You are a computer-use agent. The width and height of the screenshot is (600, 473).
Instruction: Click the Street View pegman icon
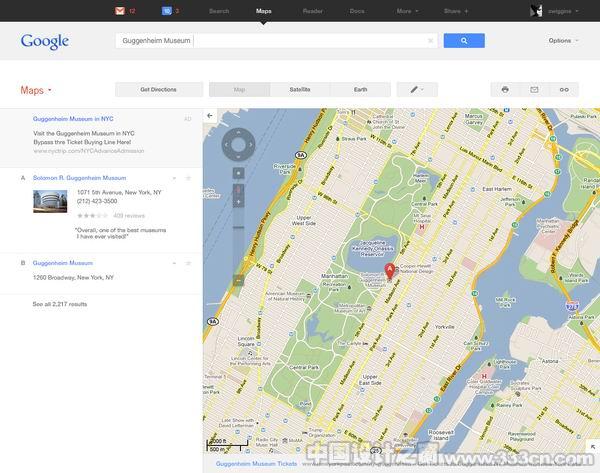pyautogui.click(x=238, y=190)
